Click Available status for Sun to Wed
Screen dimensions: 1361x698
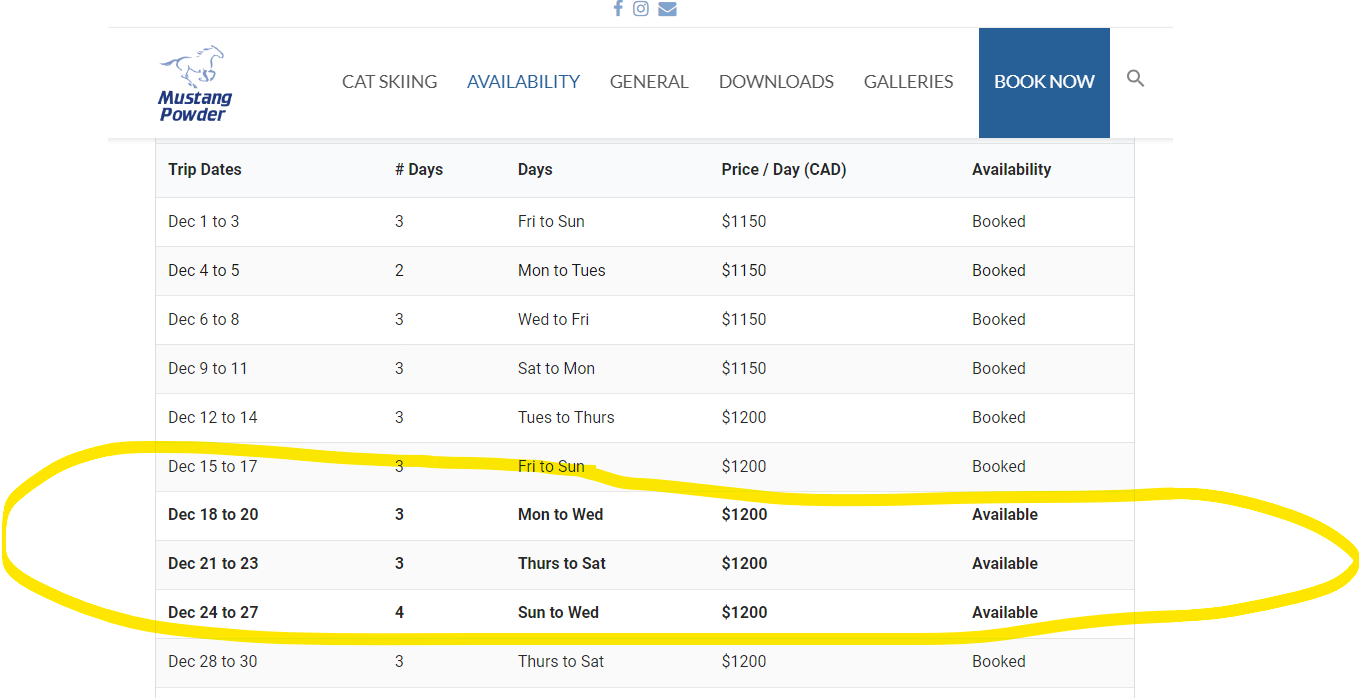point(1004,613)
